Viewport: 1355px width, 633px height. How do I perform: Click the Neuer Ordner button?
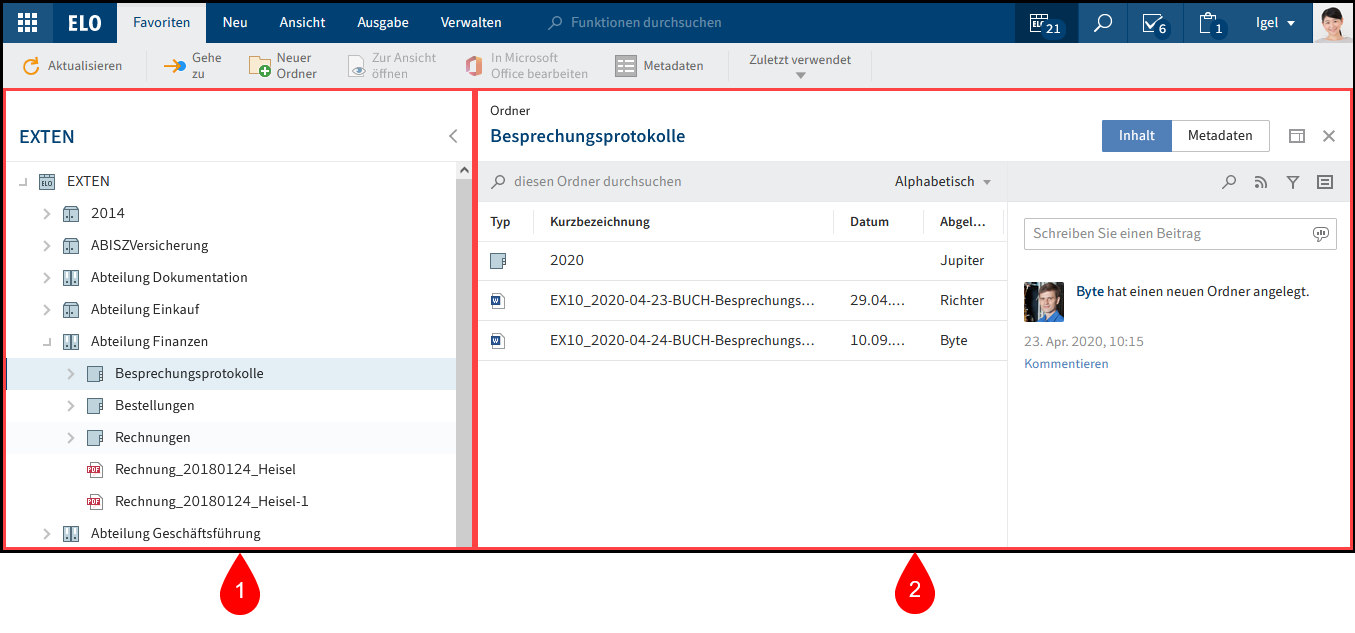283,65
